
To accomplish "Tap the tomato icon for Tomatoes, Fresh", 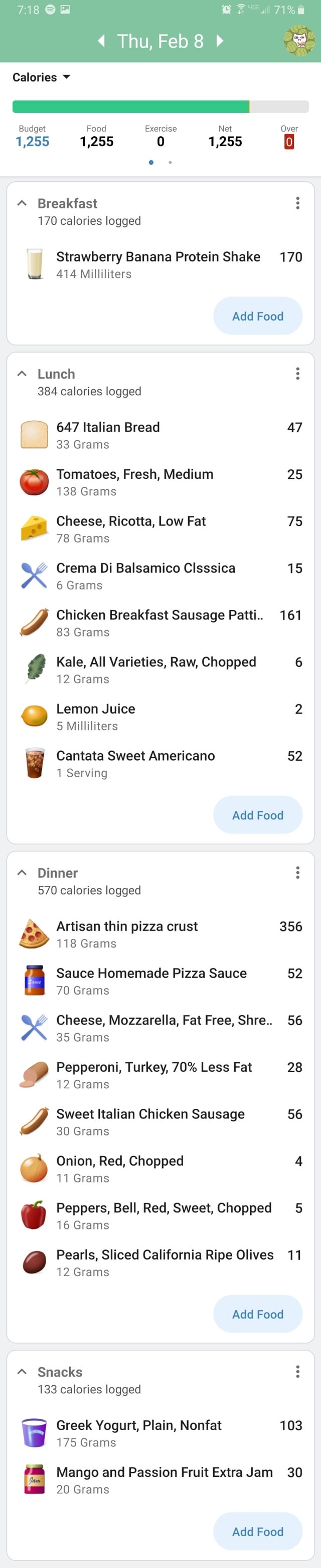I will pos(34,481).
